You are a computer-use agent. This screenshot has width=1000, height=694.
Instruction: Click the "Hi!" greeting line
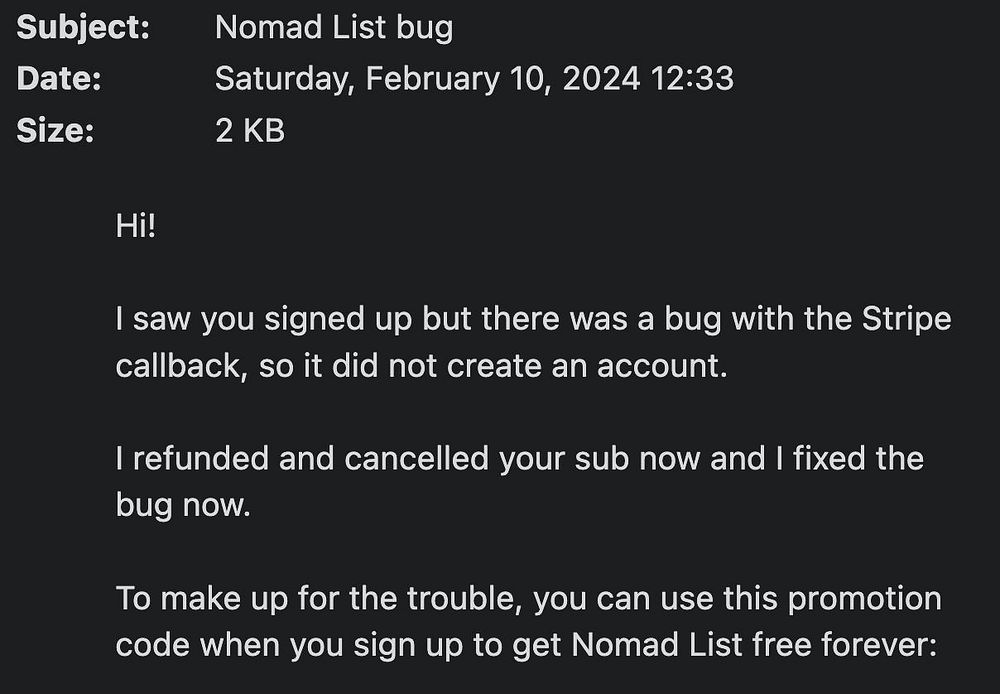pos(136,226)
